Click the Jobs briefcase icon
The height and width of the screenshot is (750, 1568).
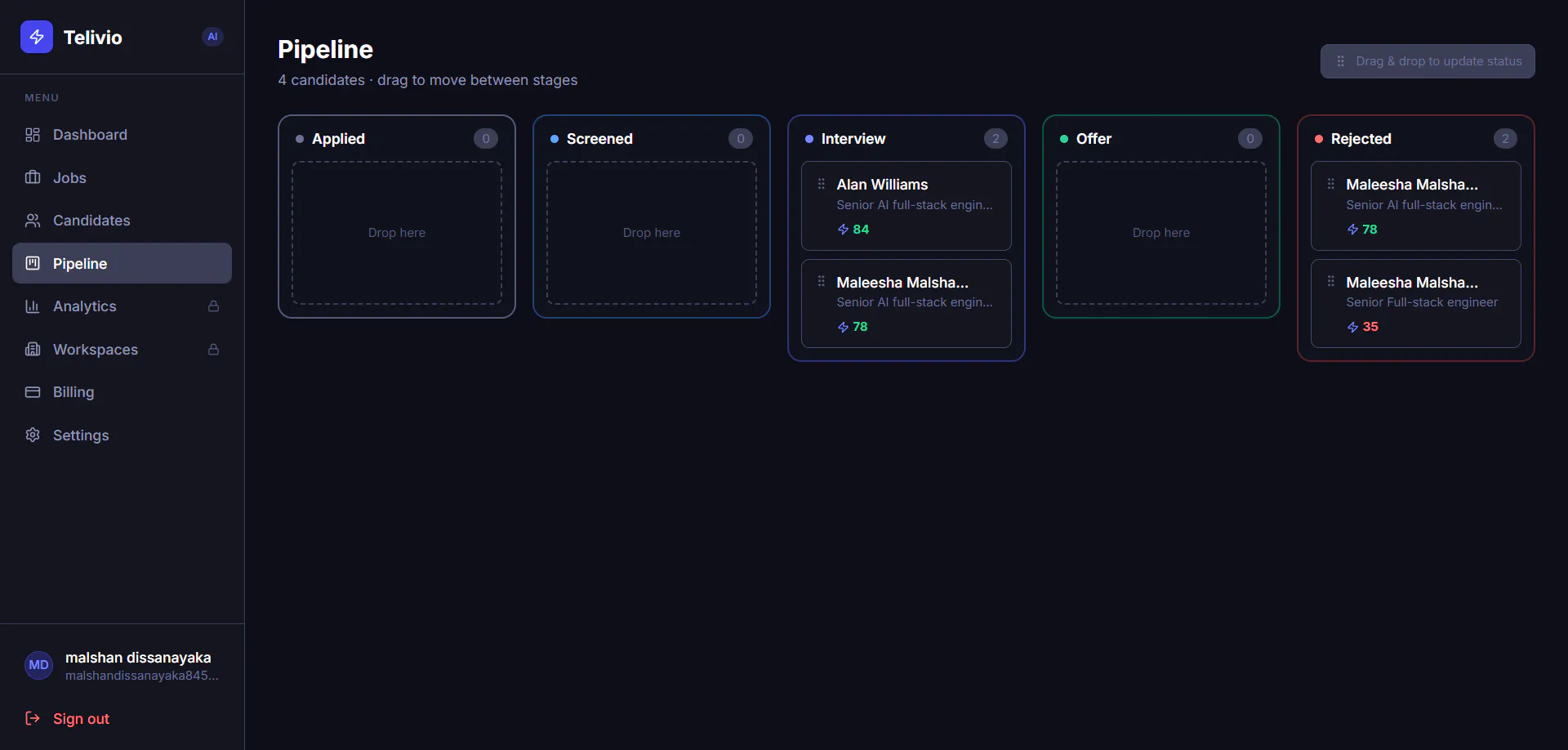33,177
